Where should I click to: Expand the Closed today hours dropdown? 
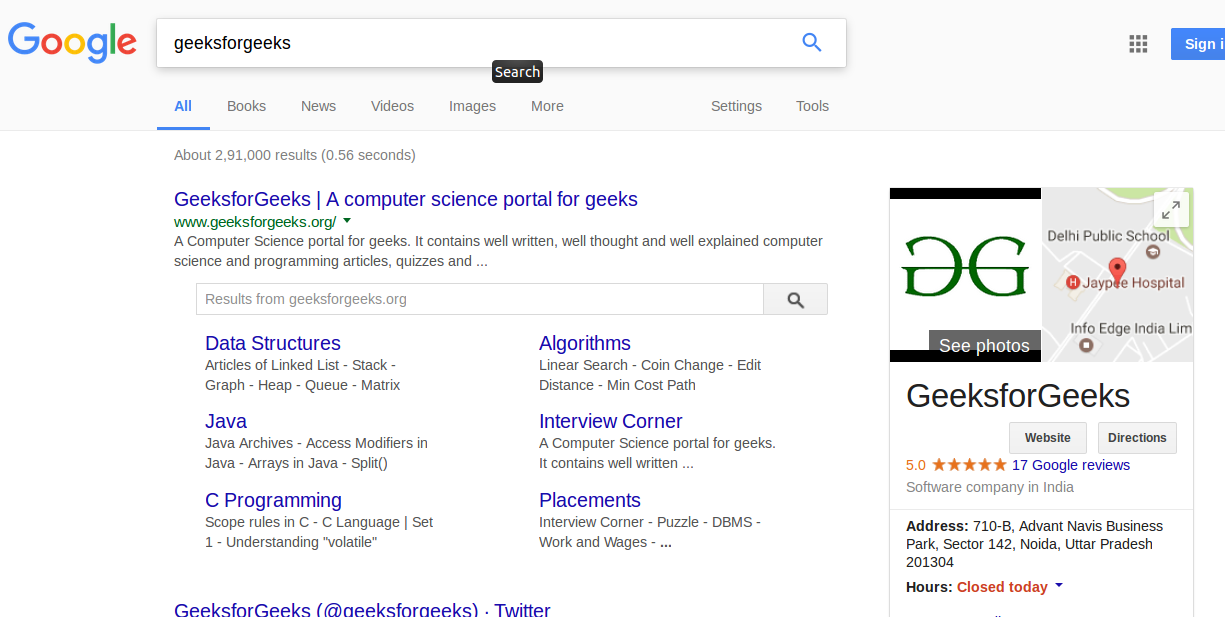point(1059,586)
